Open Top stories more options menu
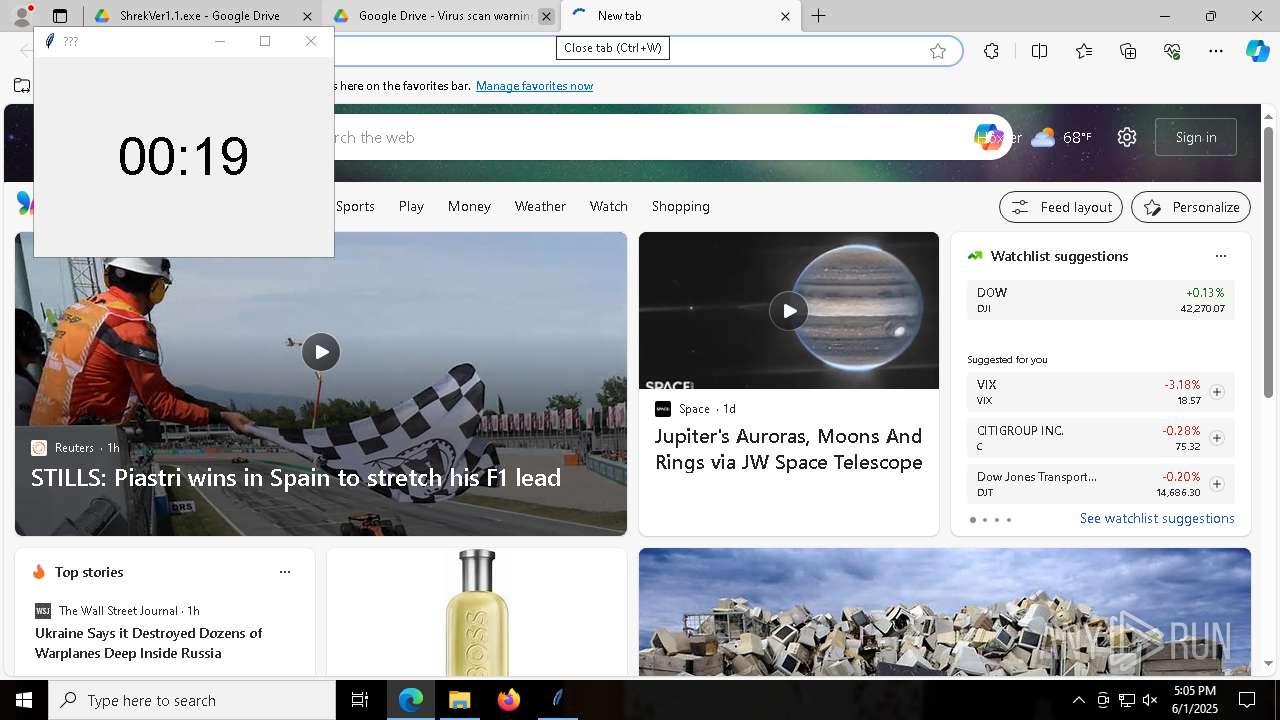The width and height of the screenshot is (1280, 720). click(285, 572)
